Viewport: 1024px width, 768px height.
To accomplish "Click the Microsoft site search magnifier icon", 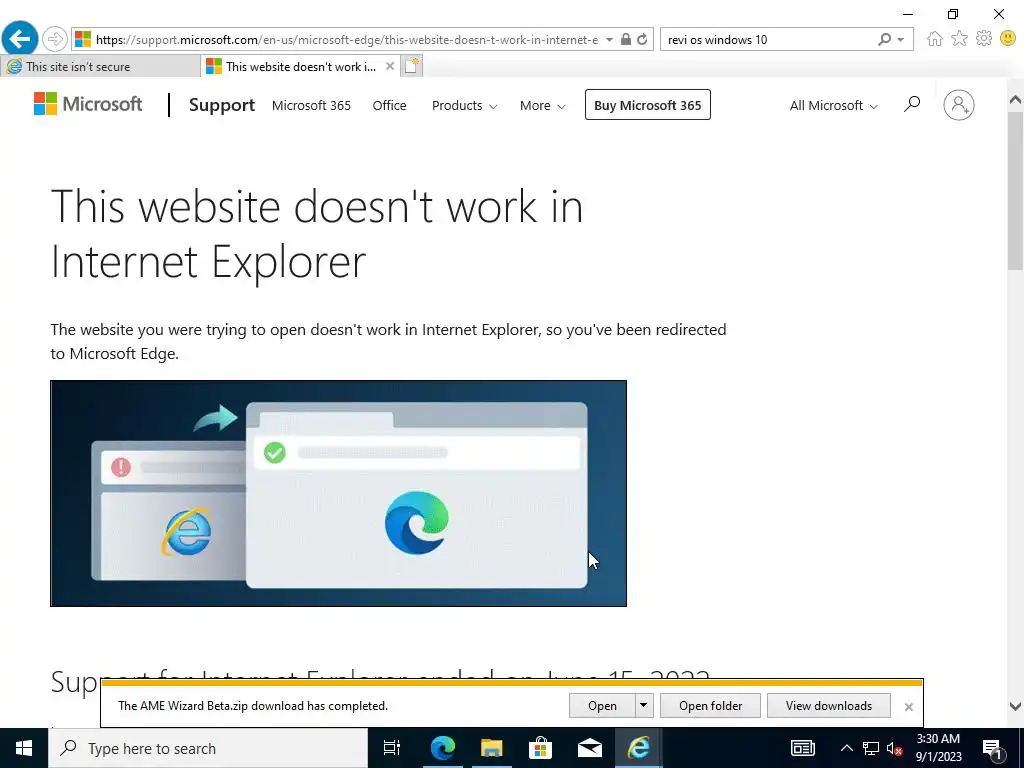I will coord(912,104).
